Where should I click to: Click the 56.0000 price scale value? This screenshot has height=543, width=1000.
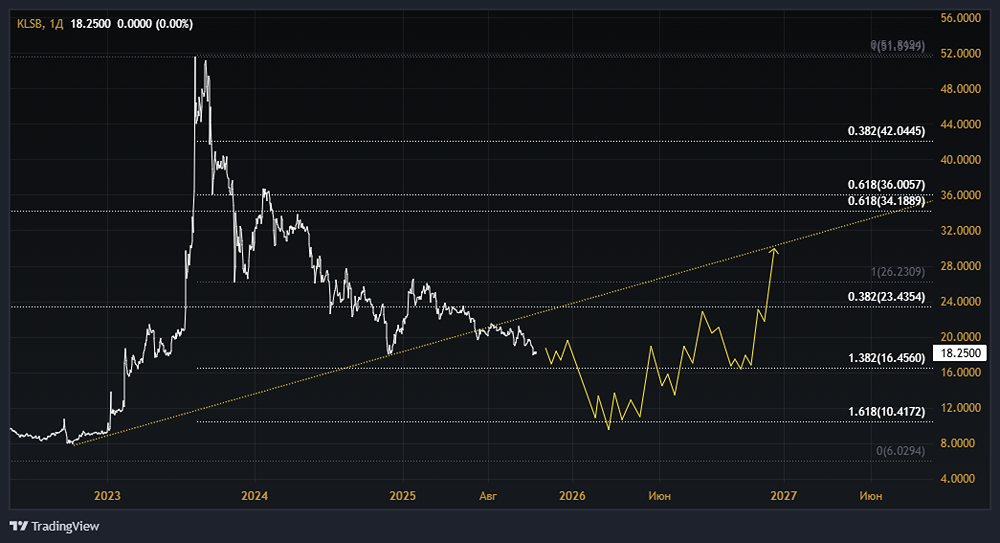point(960,19)
